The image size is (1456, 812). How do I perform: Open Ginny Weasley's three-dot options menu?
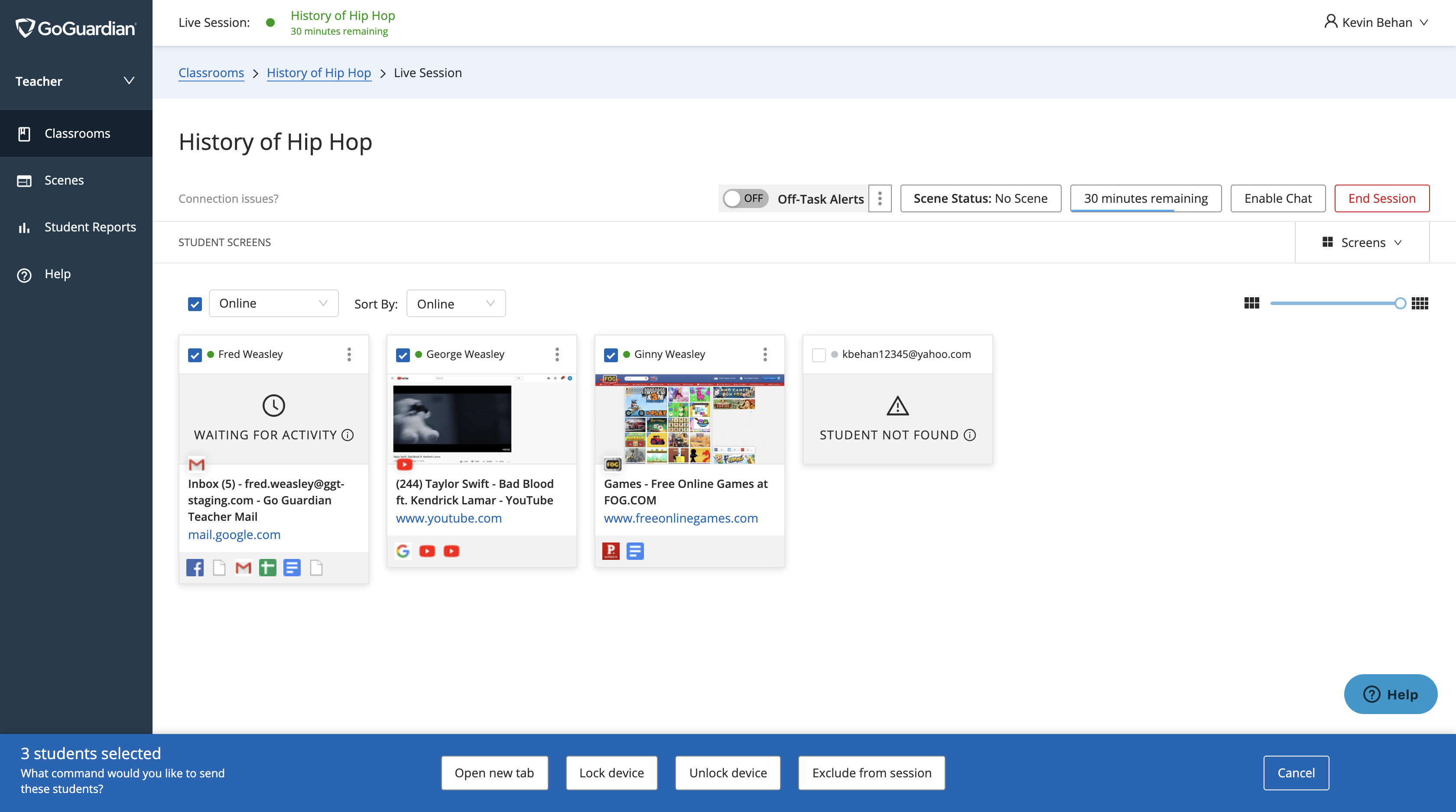pyautogui.click(x=765, y=354)
